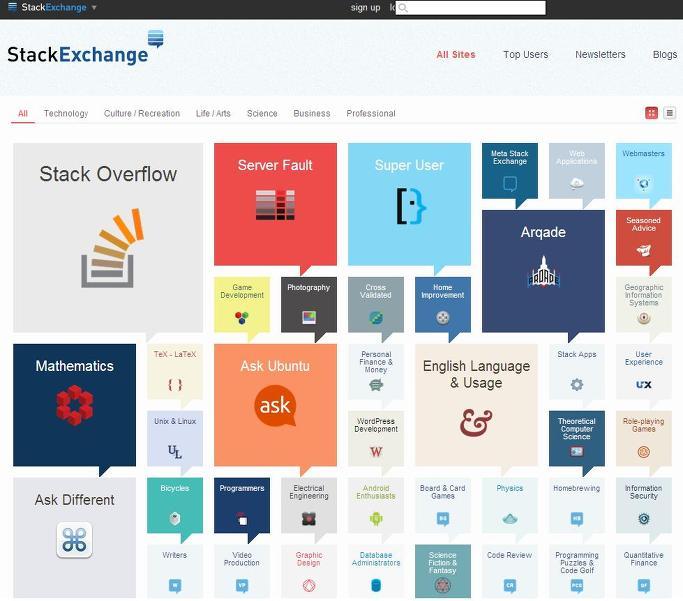Screen dimensions: 683x601
Task: Open the Super User tile
Action: 409,204
